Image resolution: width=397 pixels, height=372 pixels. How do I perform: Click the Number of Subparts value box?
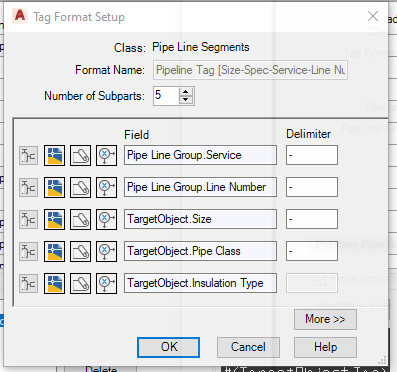(x=166, y=96)
